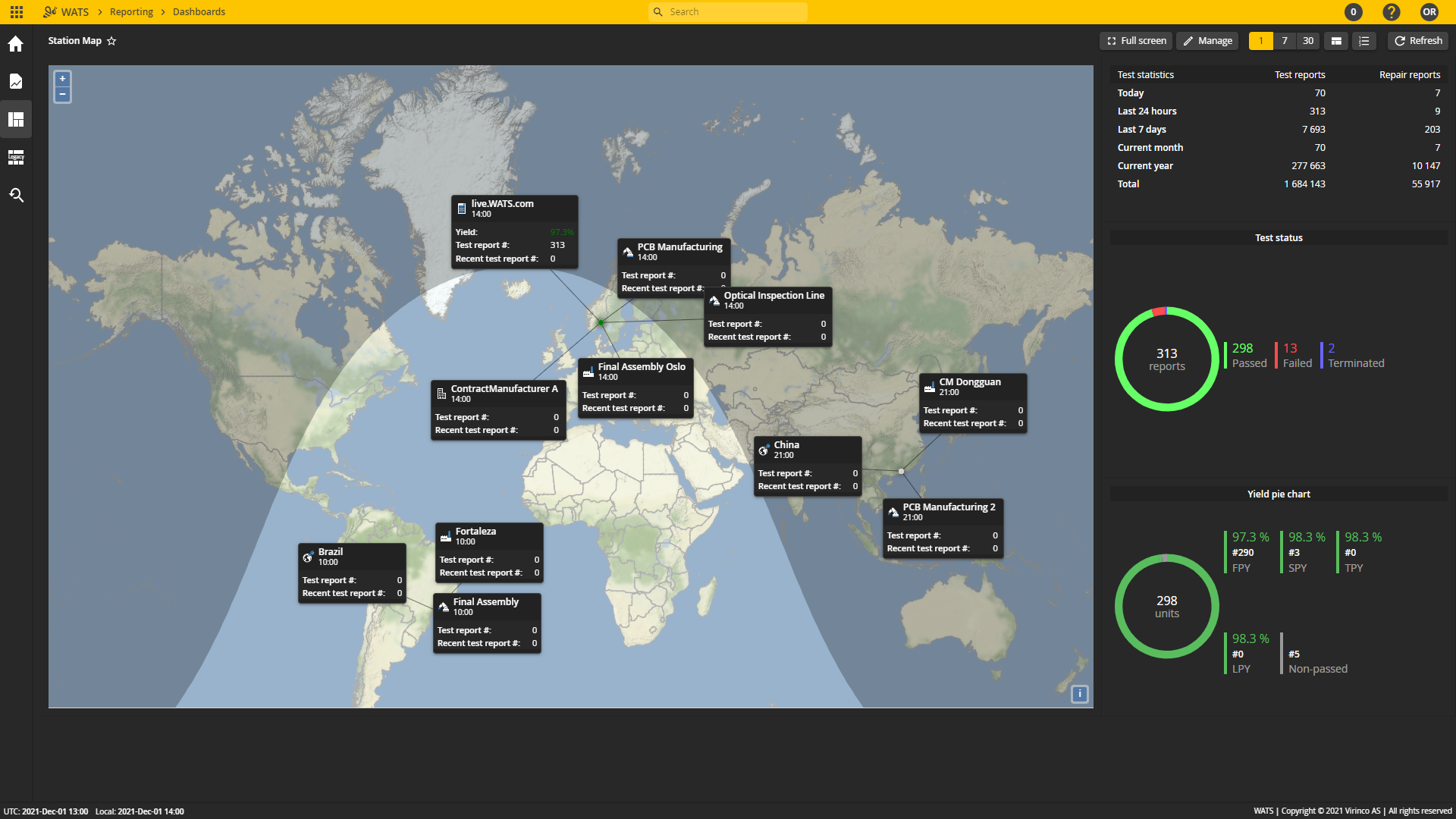This screenshot has width=1456, height=819.
Task: Go to the Home sidebar icon
Action: pyautogui.click(x=16, y=44)
